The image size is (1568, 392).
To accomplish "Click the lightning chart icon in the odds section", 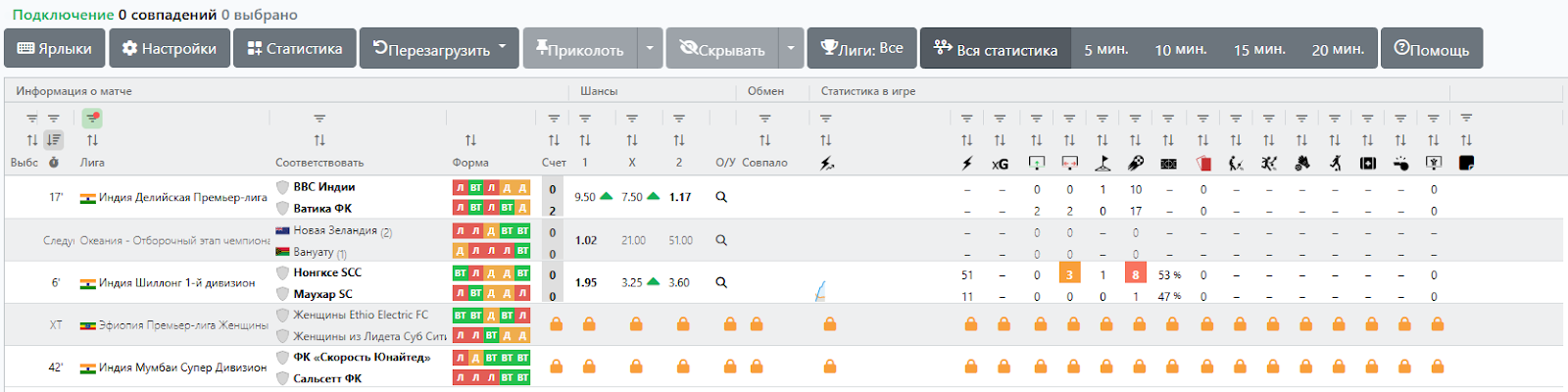I will click(826, 164).
